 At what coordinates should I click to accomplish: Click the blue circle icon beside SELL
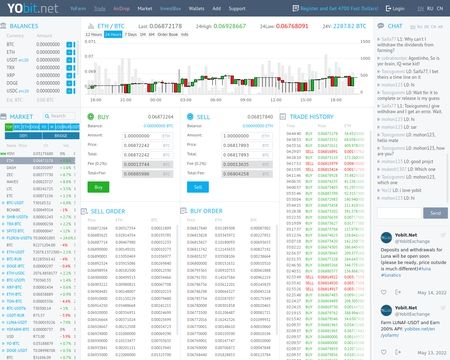pos(190,116)
